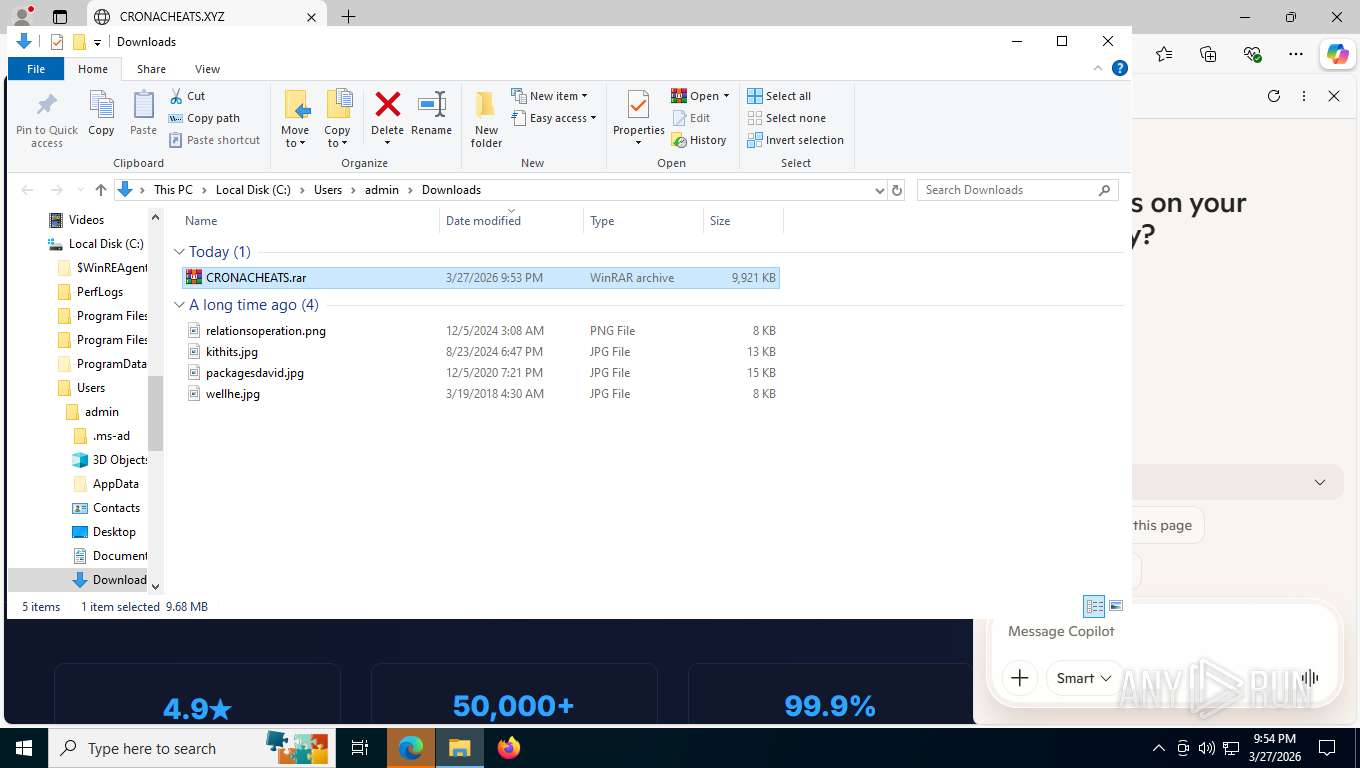Open the Move to menu

tap(295, 119)
